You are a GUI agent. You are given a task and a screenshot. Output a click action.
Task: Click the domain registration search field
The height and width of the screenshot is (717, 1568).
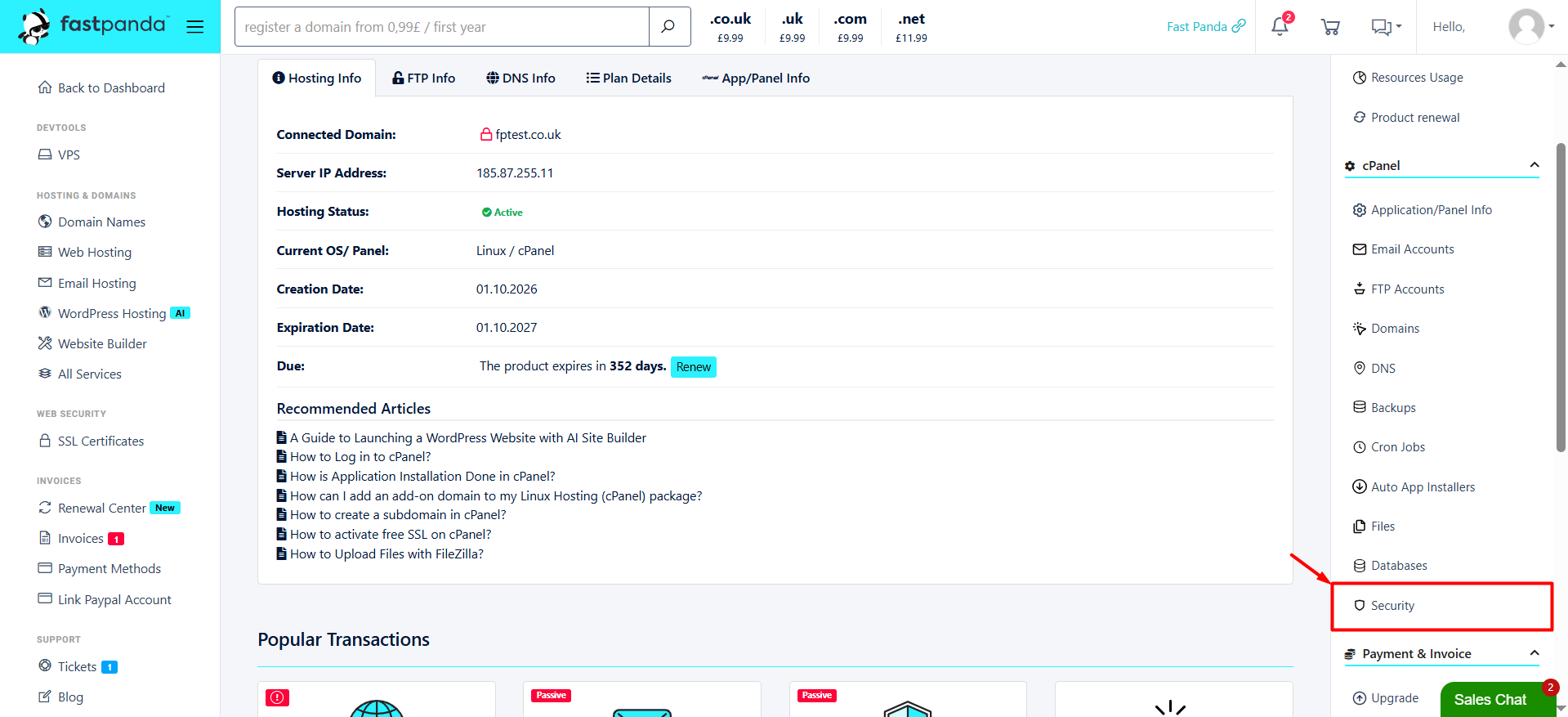pos(442,27)
